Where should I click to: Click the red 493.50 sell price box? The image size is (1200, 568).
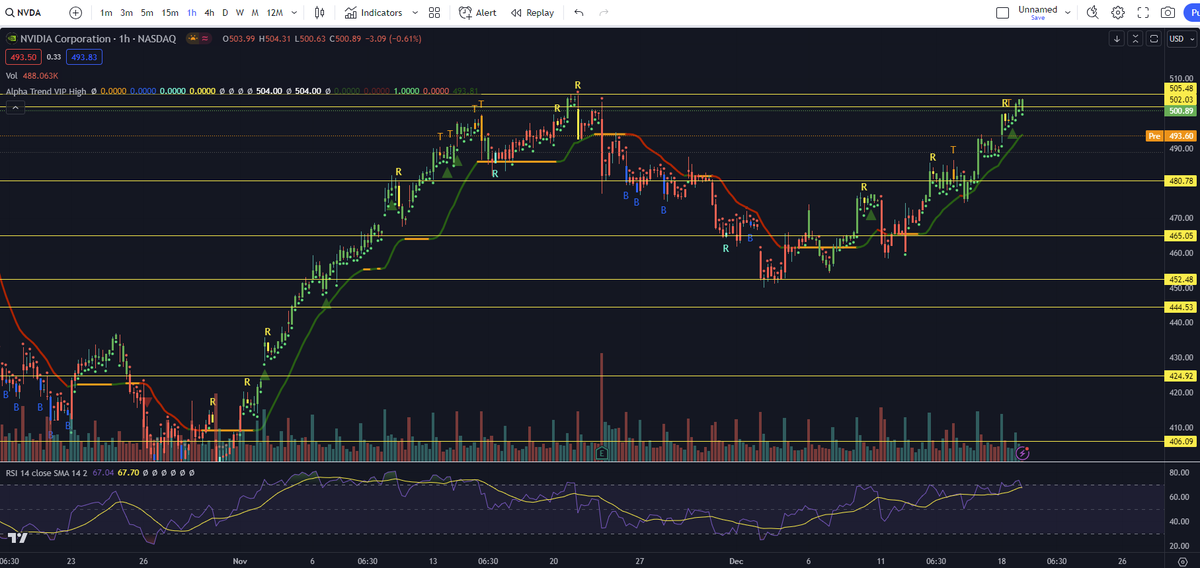22,57
